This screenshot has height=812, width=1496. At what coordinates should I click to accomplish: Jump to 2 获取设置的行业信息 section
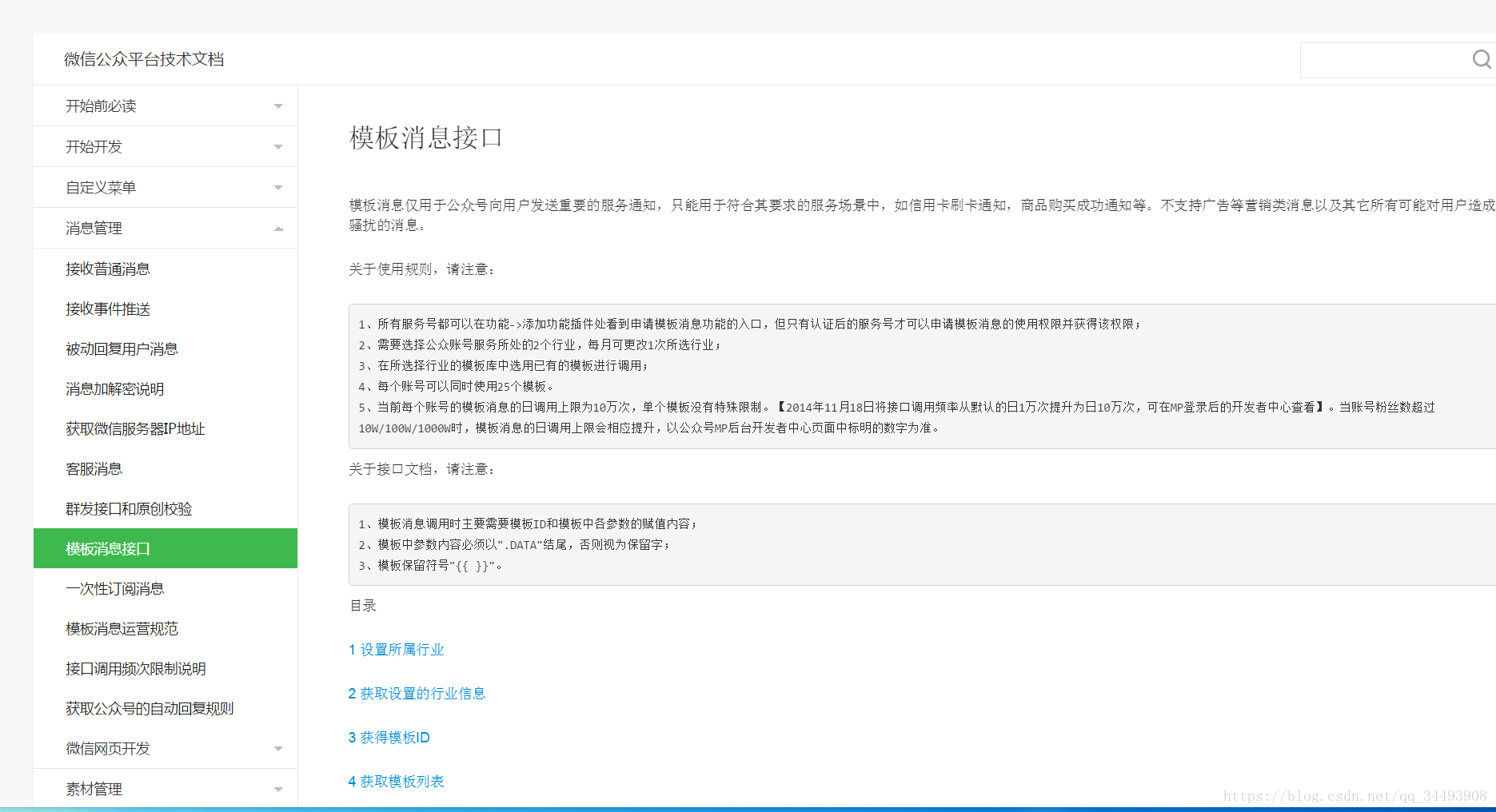coord(417,694)
